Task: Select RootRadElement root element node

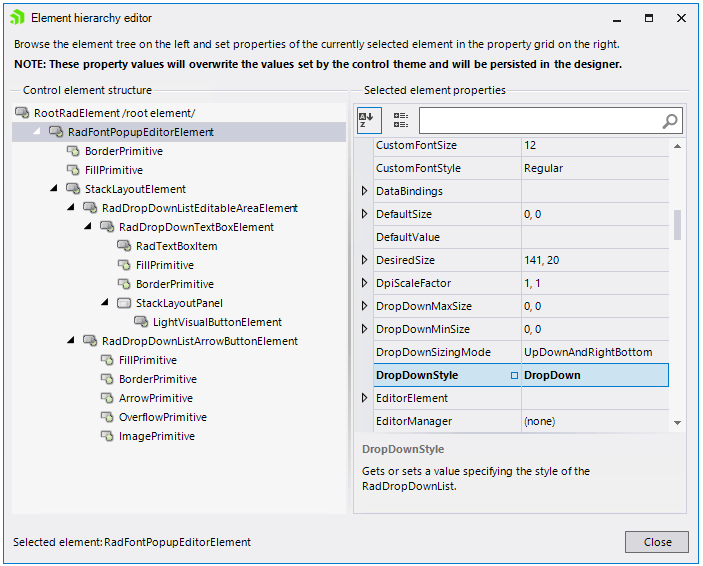Action: click(x=114, y=113)
